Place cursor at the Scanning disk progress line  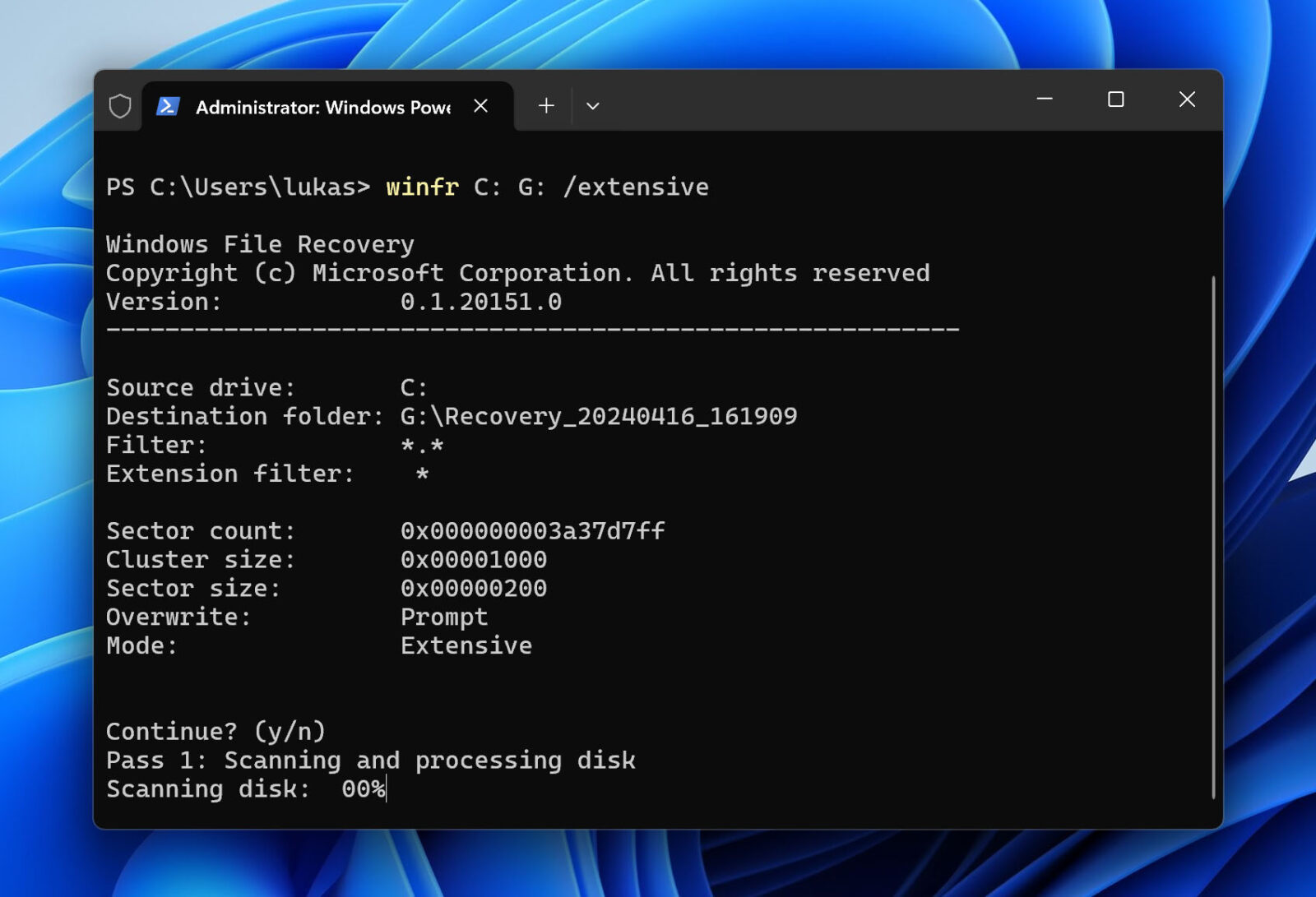pos(247,789)
